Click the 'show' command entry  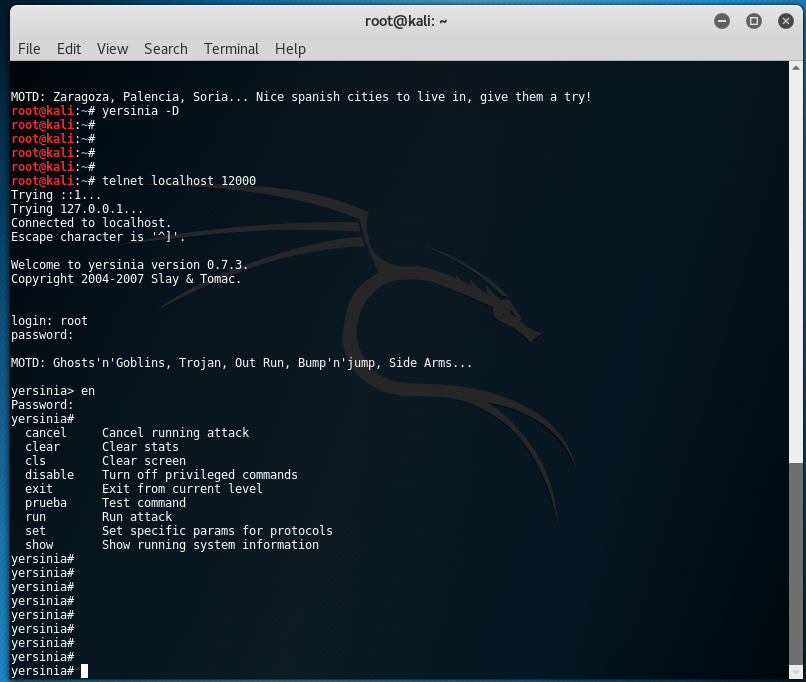click(x=39, y=544)
